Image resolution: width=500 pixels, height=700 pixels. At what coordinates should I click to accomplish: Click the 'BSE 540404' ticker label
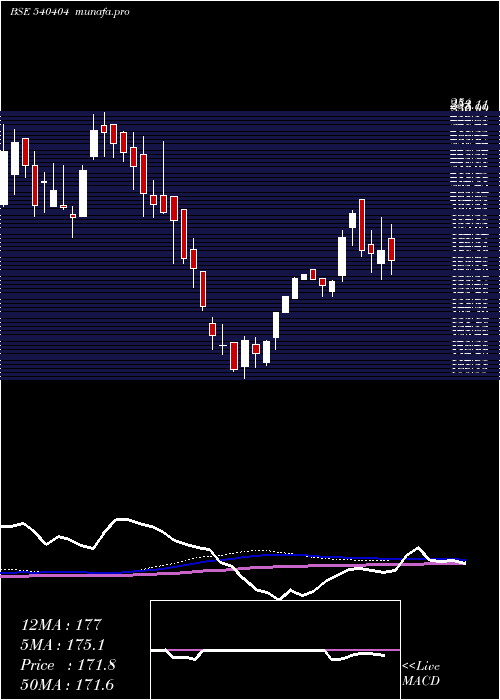click(x=39, y=12)
